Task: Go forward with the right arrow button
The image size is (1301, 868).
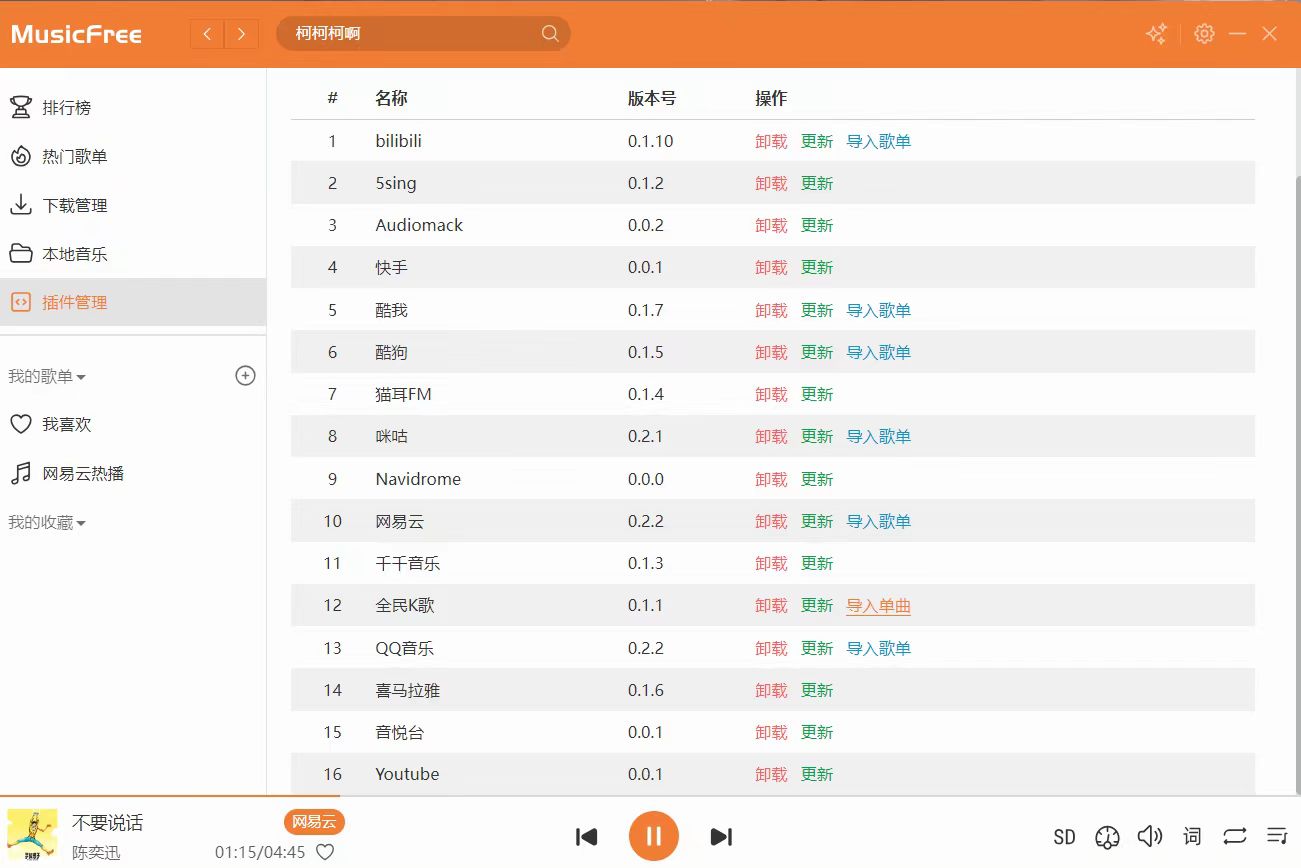Action: [x=241, y=34]
